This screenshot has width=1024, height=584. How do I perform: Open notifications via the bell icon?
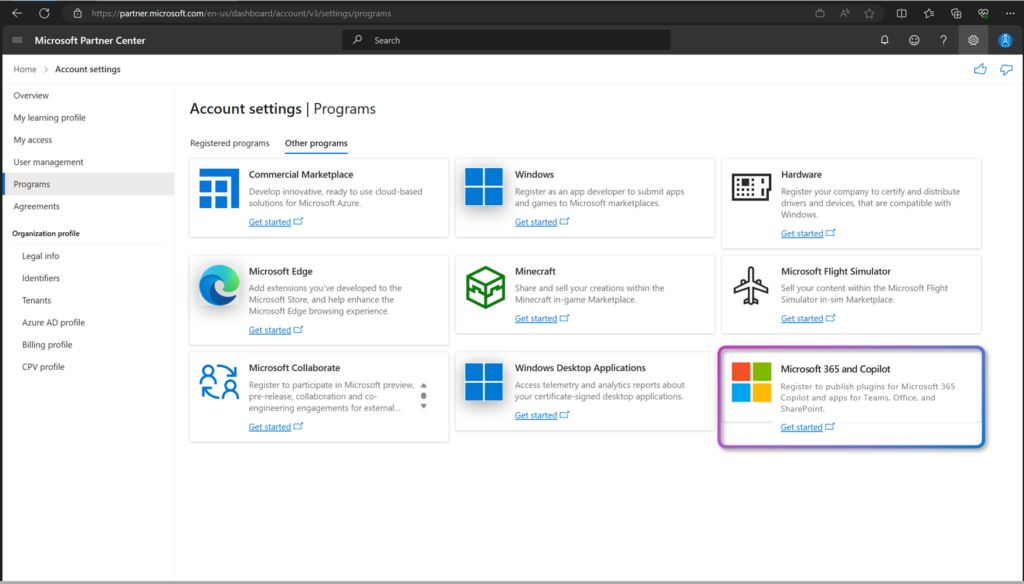pos(884,40)
